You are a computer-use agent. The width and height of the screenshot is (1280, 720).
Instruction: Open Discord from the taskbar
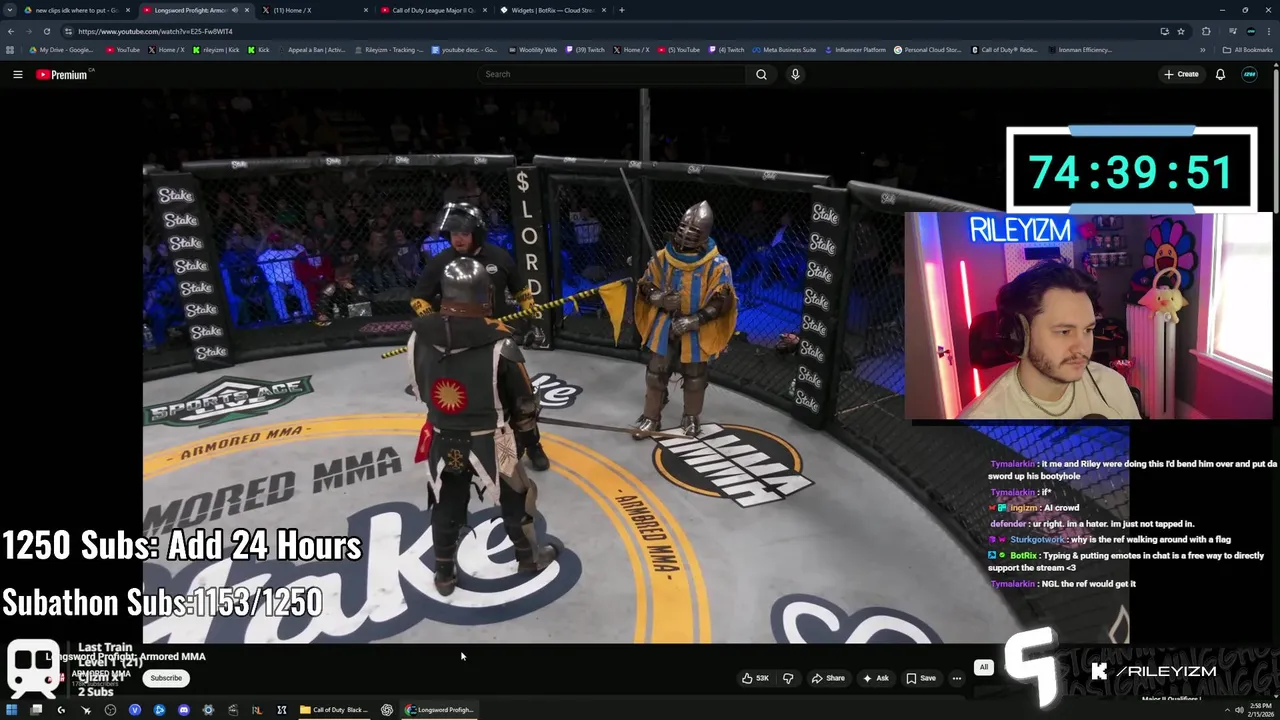tap(184, 710)
